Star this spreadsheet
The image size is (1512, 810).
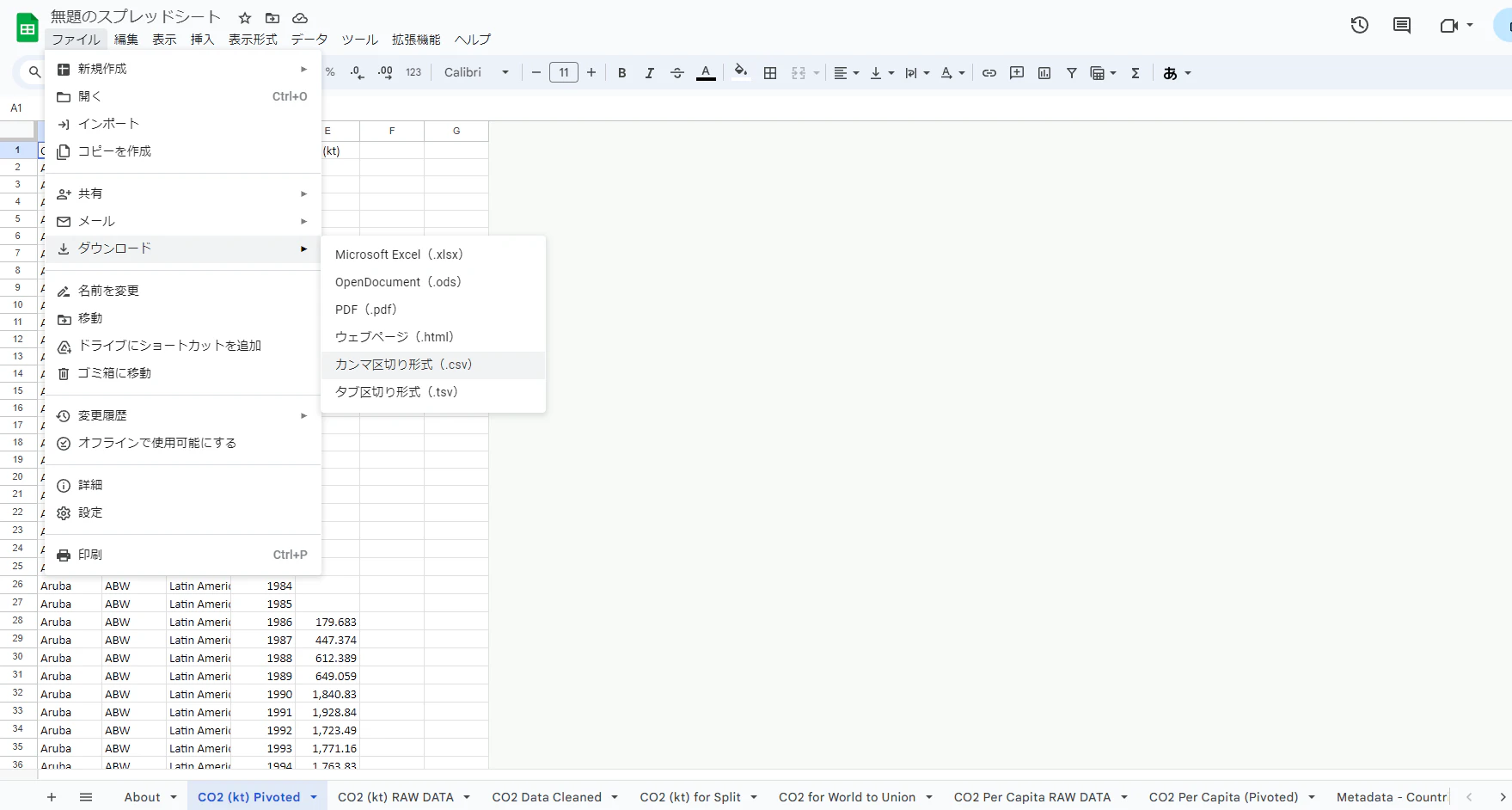coord(245,18)
